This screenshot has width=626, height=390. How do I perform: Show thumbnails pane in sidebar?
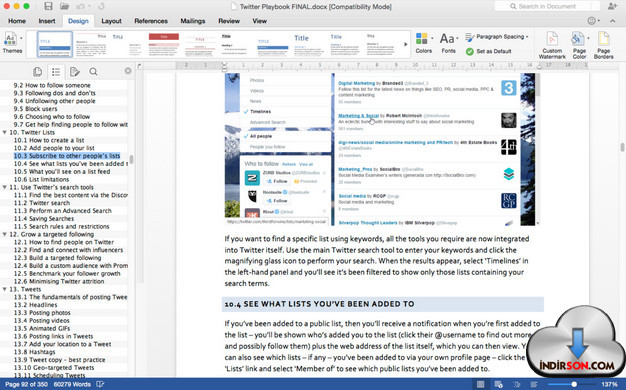tap(38, 71)
